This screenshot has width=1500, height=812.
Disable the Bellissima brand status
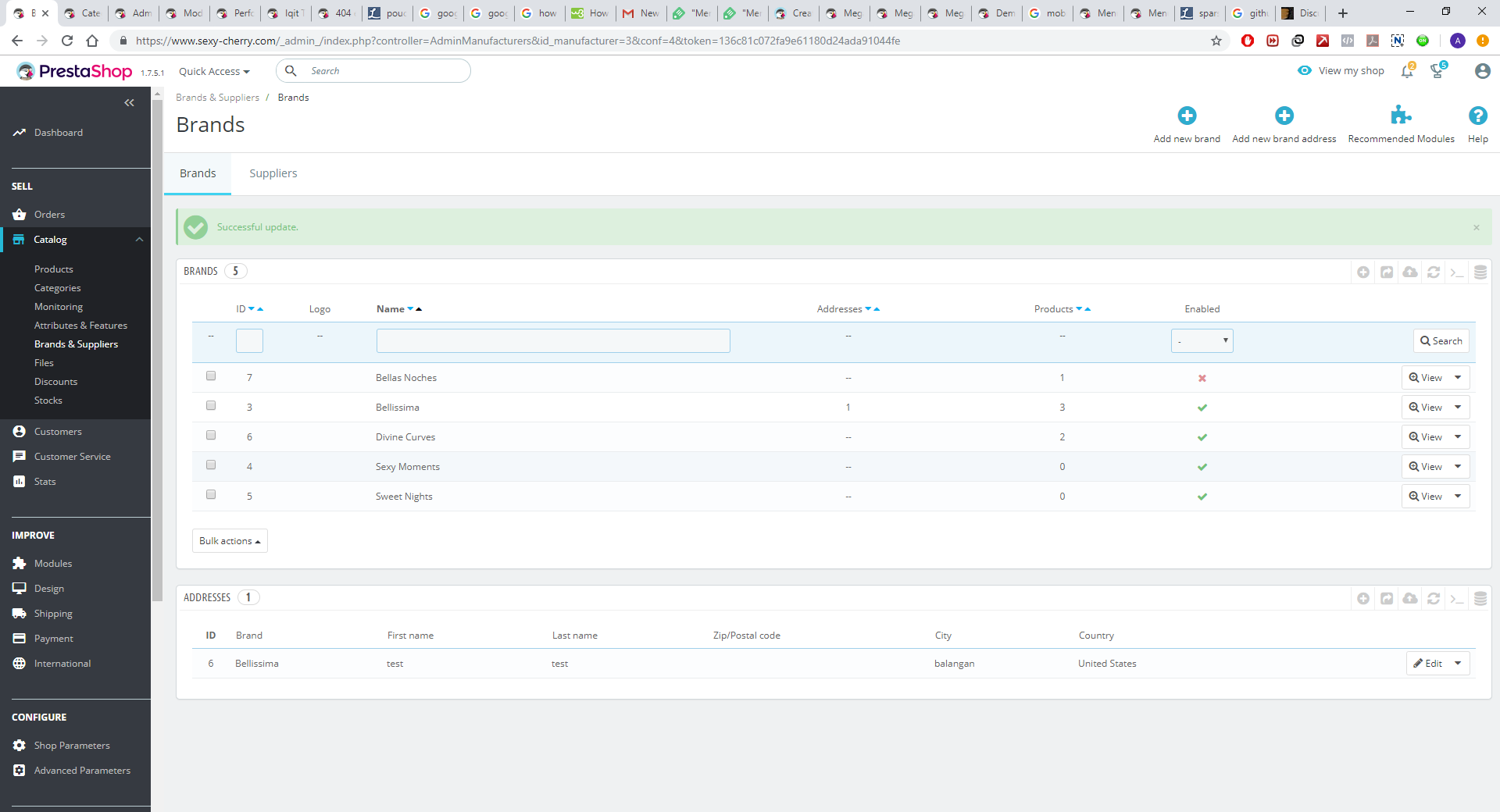point(1202,408)
